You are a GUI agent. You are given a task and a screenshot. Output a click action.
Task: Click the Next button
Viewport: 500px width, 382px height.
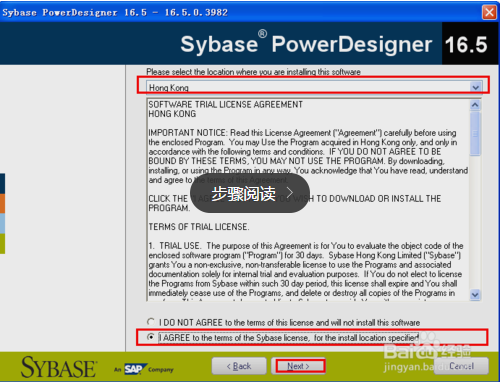[298, 366]
